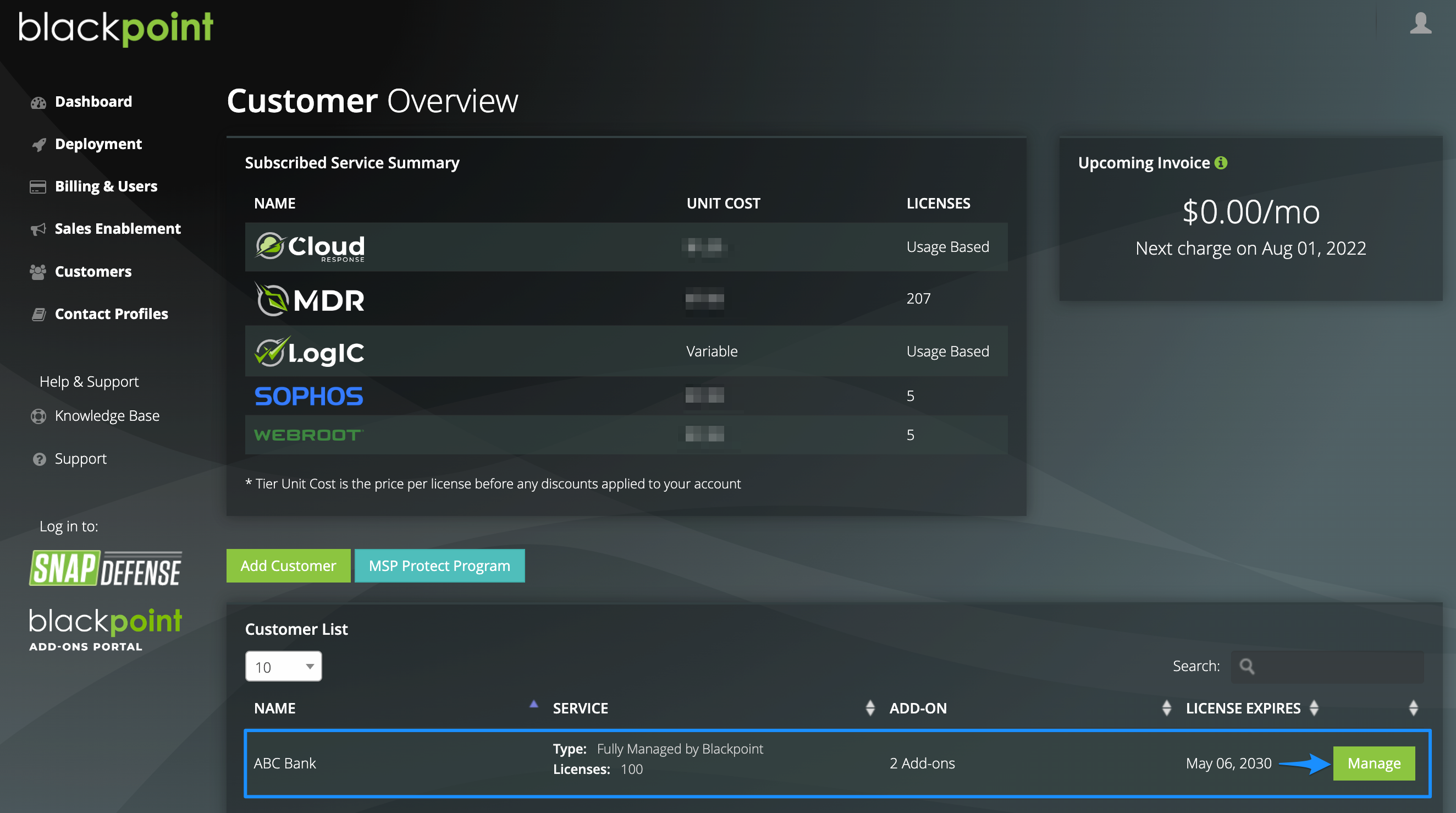Click the Sales Enablement megaphone icon

pos(38,229)
